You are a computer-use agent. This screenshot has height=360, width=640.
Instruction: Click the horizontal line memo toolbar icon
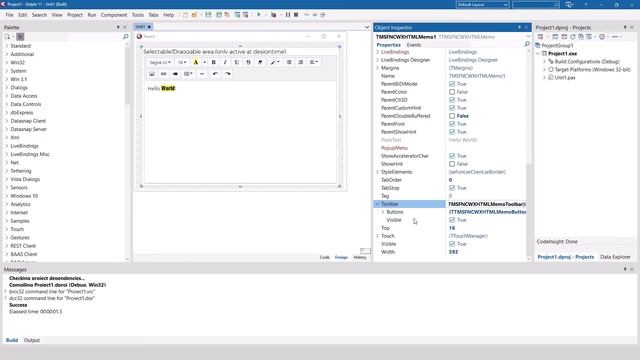202,74
